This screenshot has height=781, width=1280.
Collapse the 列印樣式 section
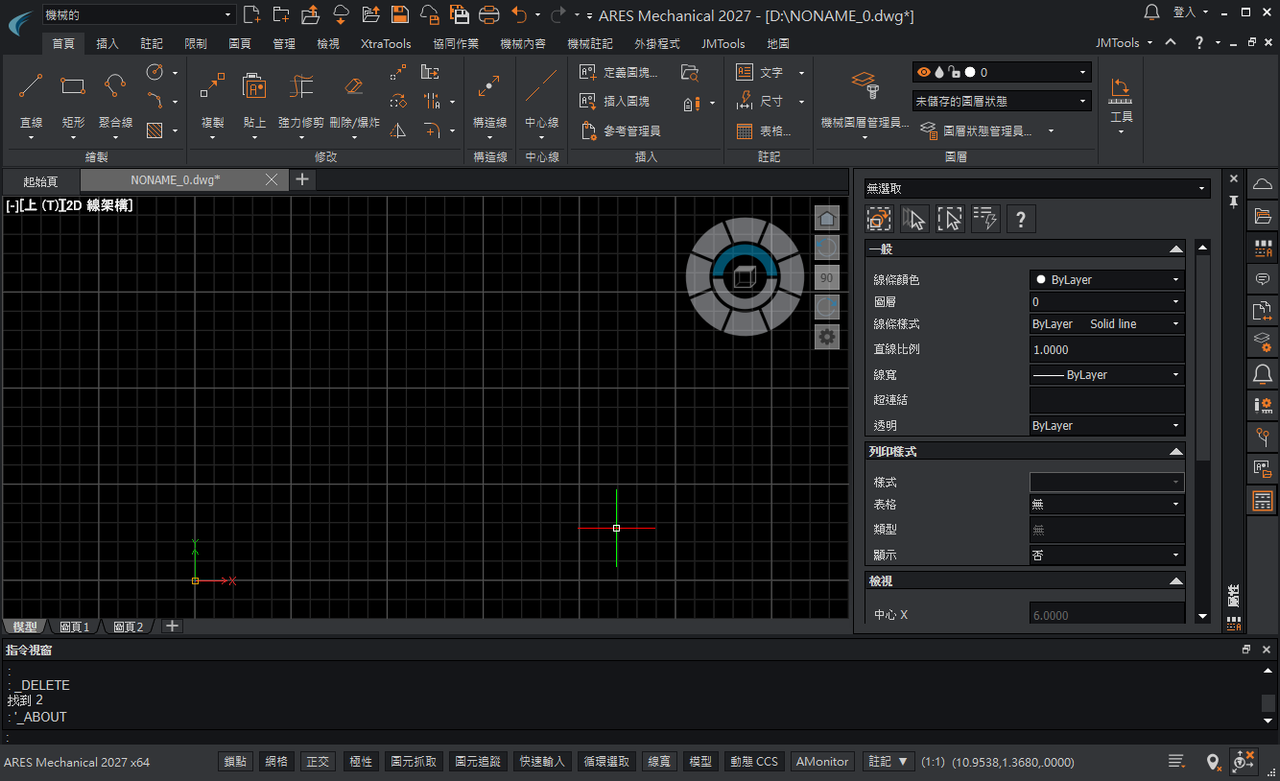point(1176,452)
